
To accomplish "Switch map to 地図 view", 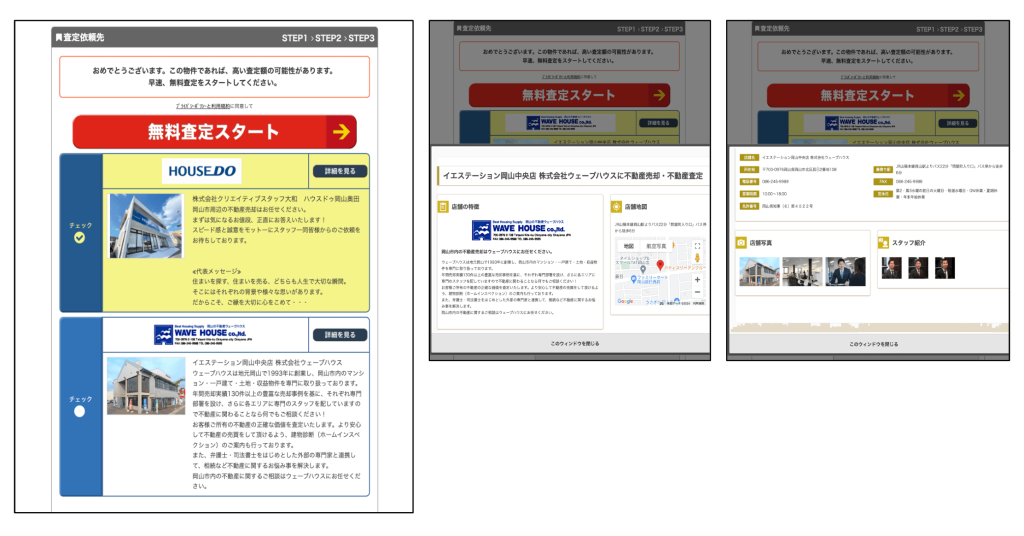I will coord(629,245).
